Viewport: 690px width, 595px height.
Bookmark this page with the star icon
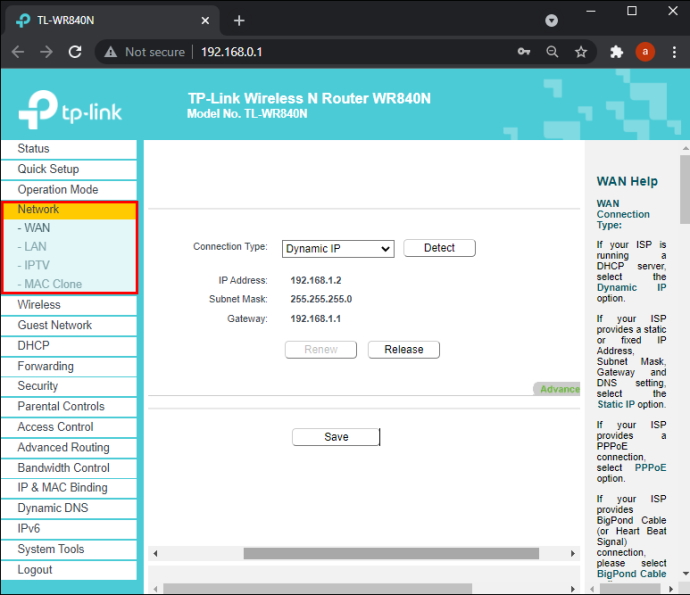point(581,52)
